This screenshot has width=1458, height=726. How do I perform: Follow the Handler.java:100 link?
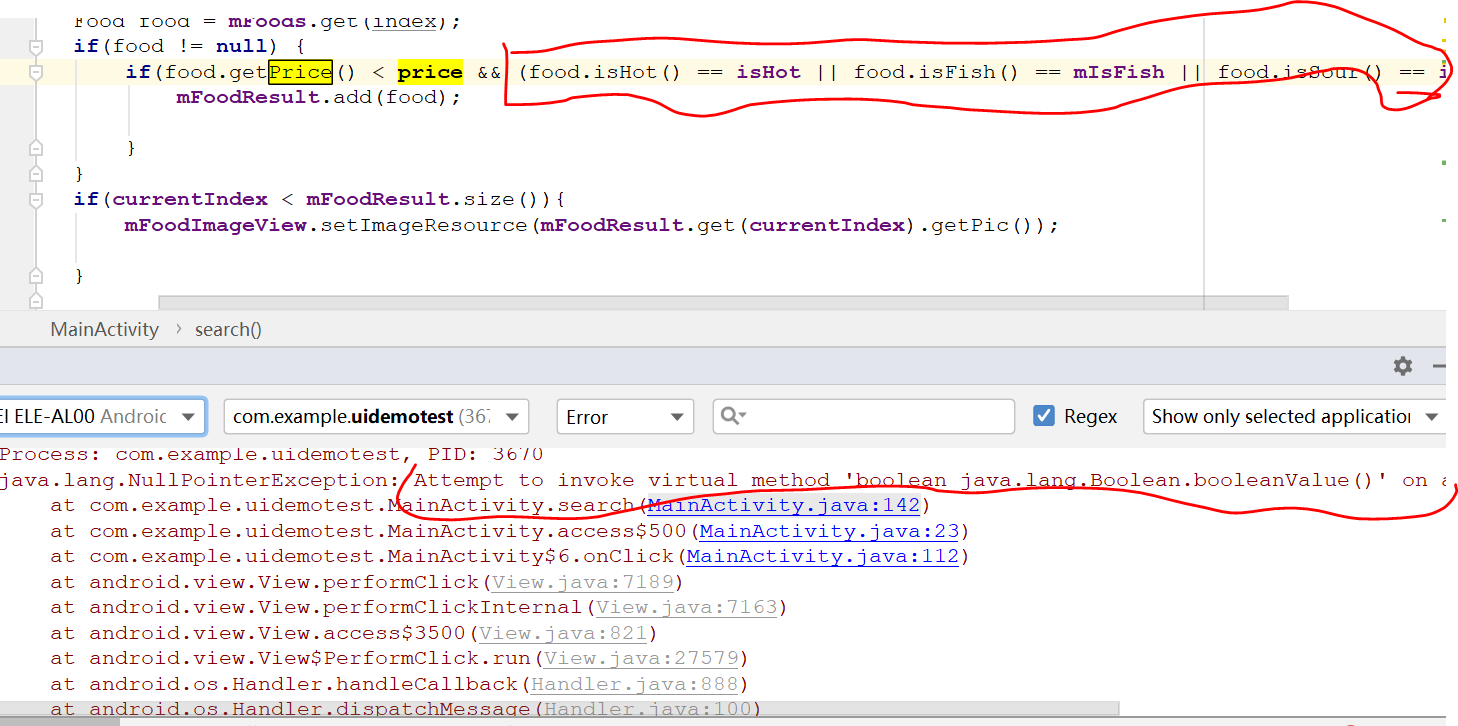click(x=647, y=708)
